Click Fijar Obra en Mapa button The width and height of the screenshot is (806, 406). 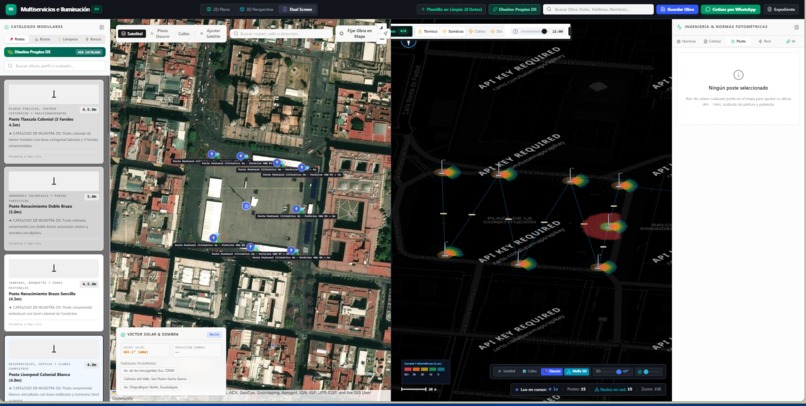356,33
